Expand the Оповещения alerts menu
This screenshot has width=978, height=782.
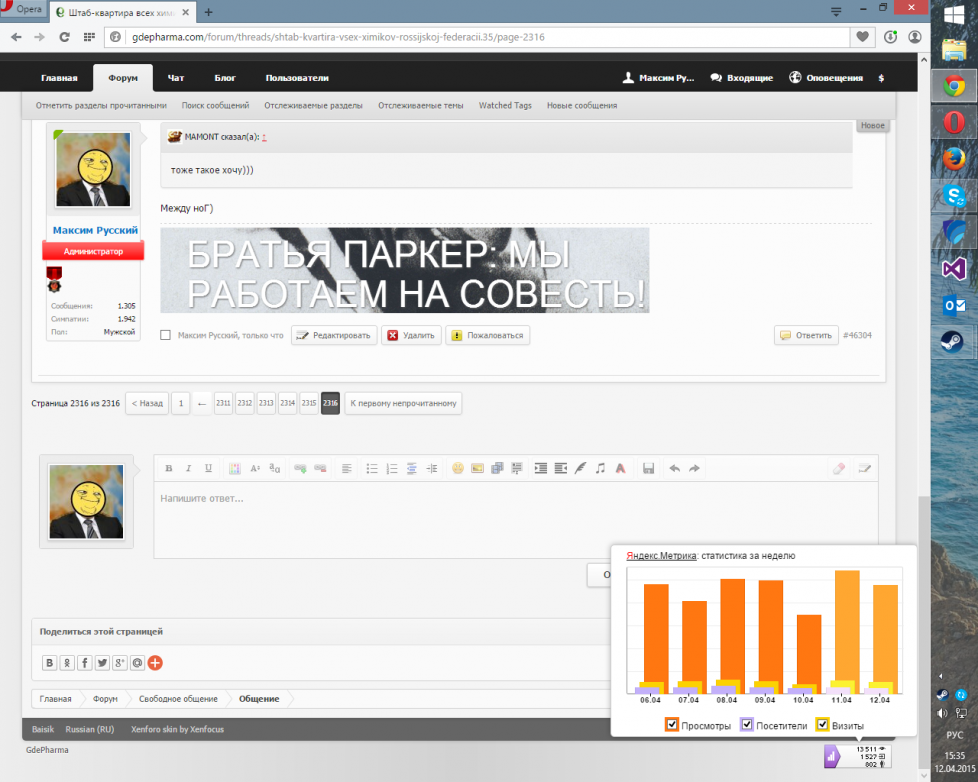[826, 78]
